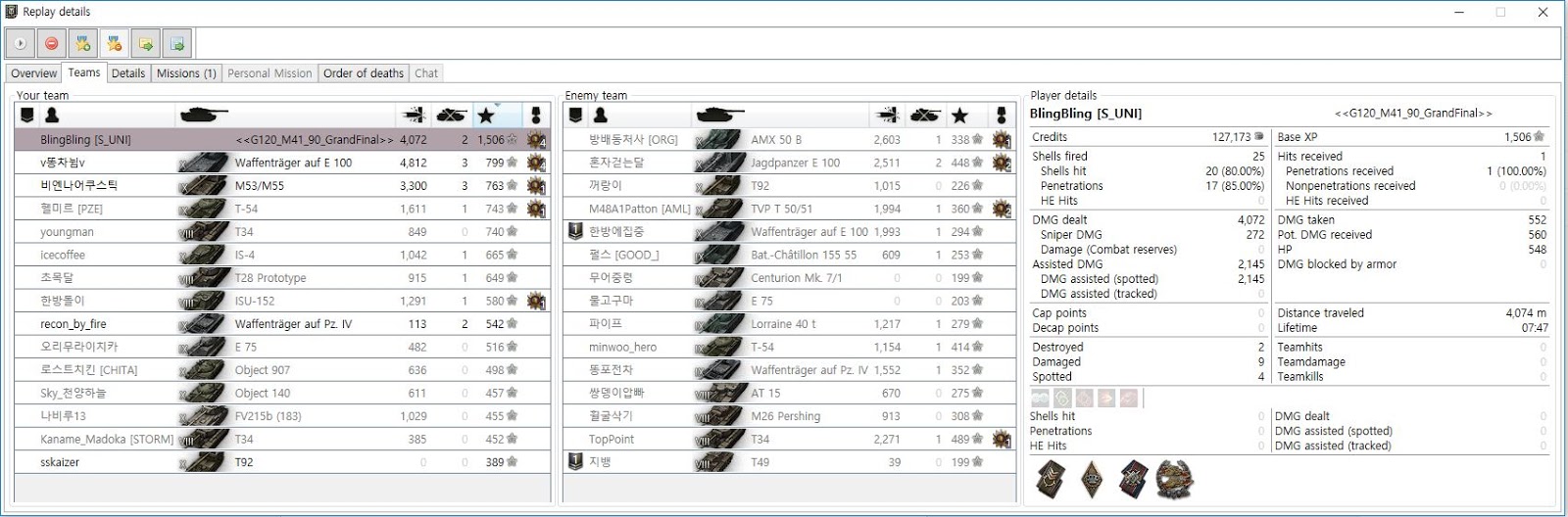Sort Your team by platoon shield column
This screenshot has width=1568, height=517.
[x=27, y=116]
